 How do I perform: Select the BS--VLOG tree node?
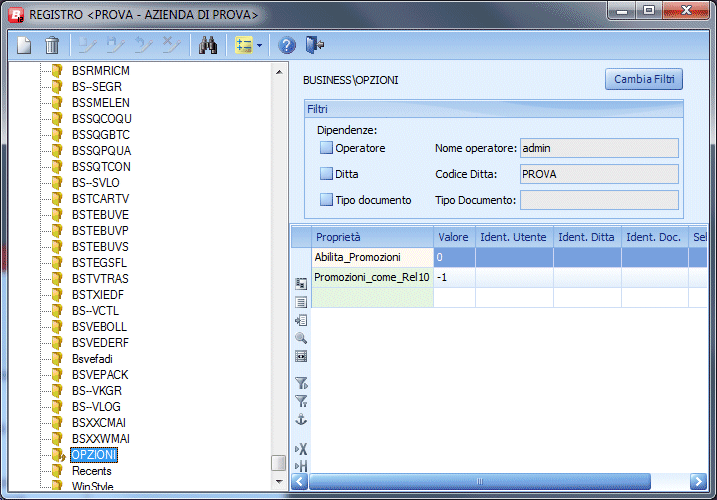[96, 407]
